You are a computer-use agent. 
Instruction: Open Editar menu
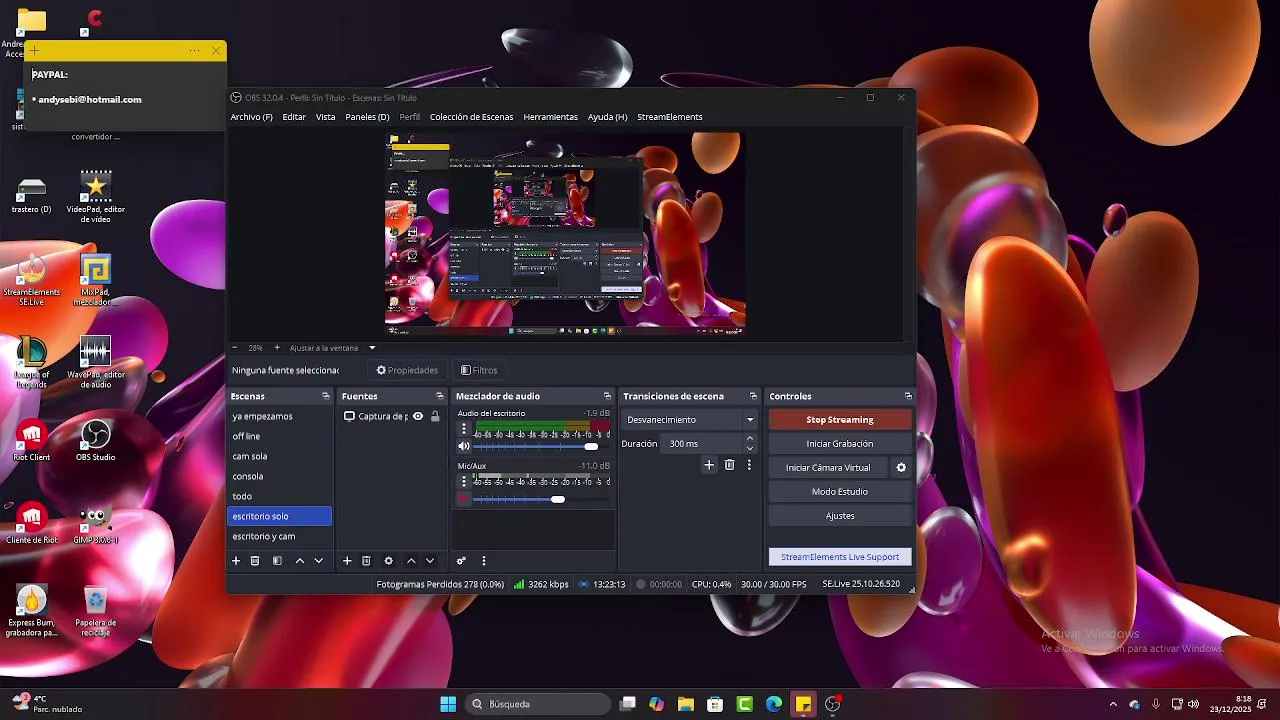click(x=294, y=117)
